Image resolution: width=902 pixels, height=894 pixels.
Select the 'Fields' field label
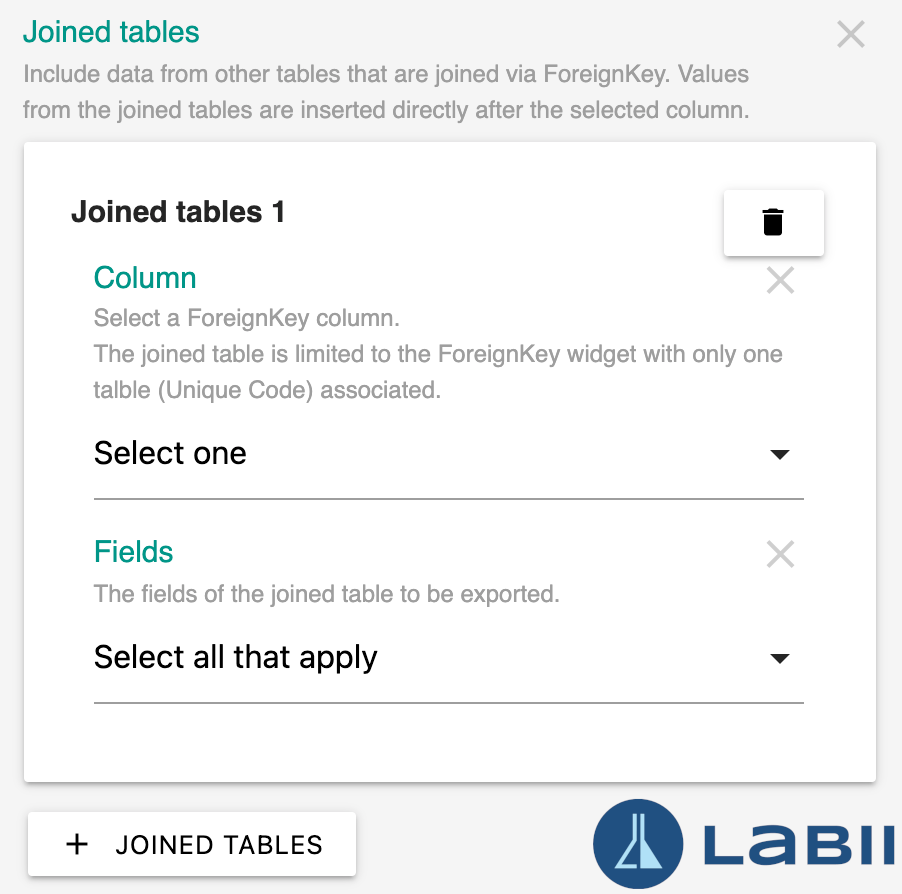tap(133, 552)
